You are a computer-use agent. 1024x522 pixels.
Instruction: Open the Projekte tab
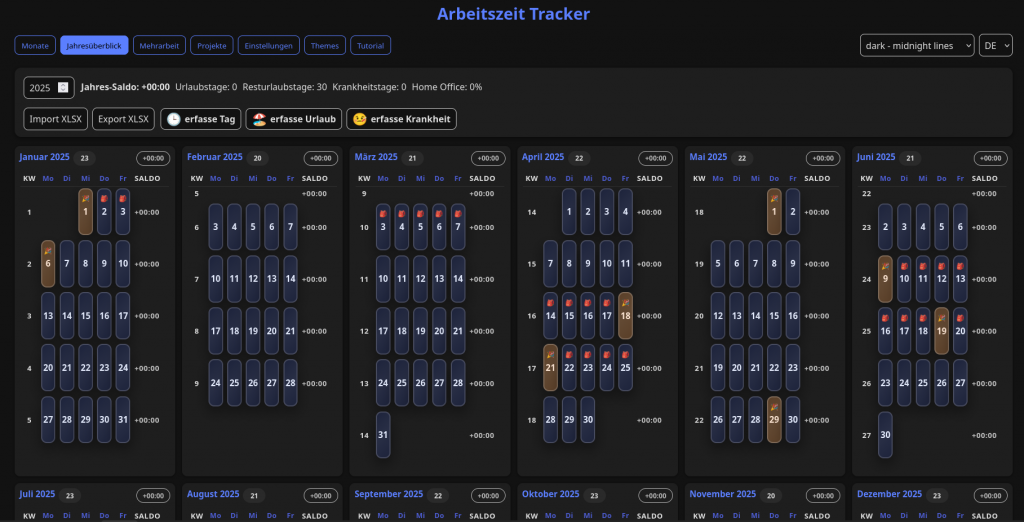coord(212,45)
